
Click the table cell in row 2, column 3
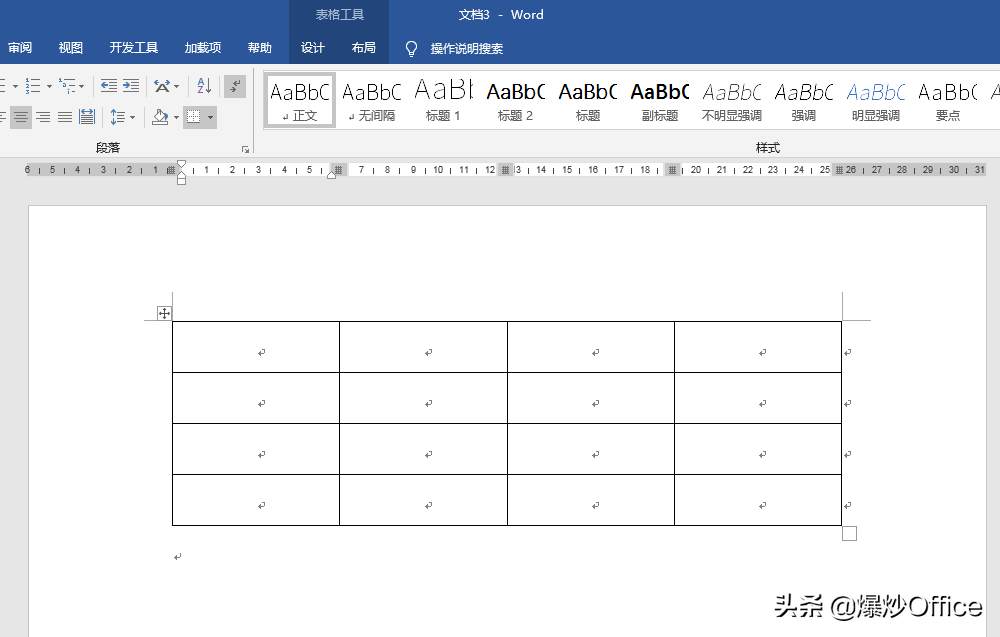pos(591,398)
